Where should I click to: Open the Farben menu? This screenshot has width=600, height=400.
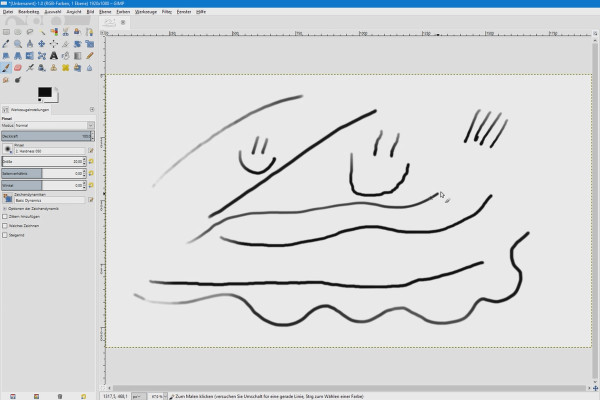pyautogui.click(x=123, y=12)
